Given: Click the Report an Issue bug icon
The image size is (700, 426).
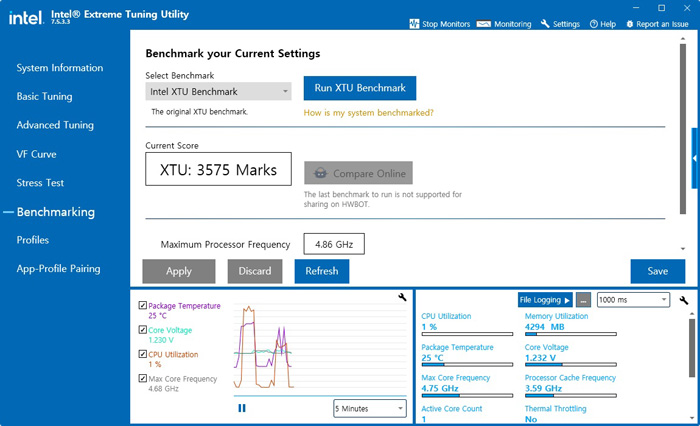Looking at the screenshot, I should coord(630,24).
